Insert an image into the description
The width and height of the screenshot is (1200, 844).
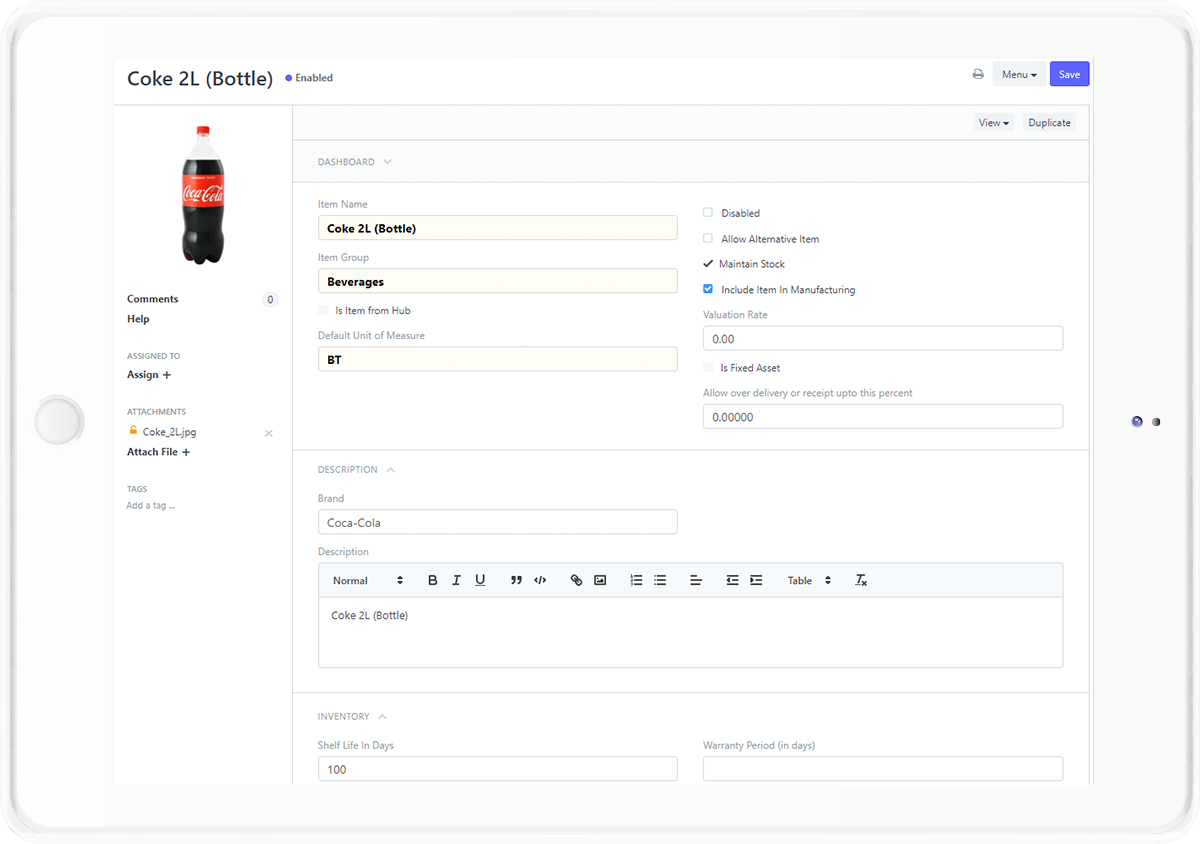[x=600, y=580]
